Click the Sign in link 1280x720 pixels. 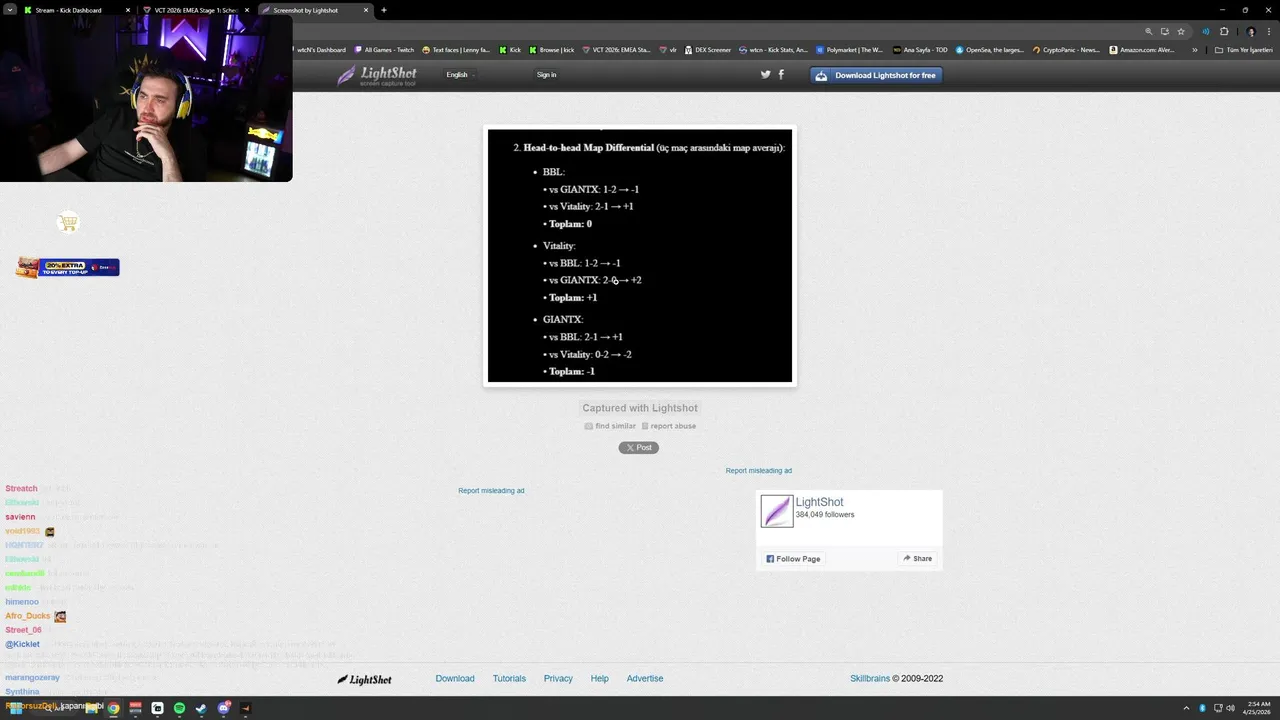click(546, 75)
